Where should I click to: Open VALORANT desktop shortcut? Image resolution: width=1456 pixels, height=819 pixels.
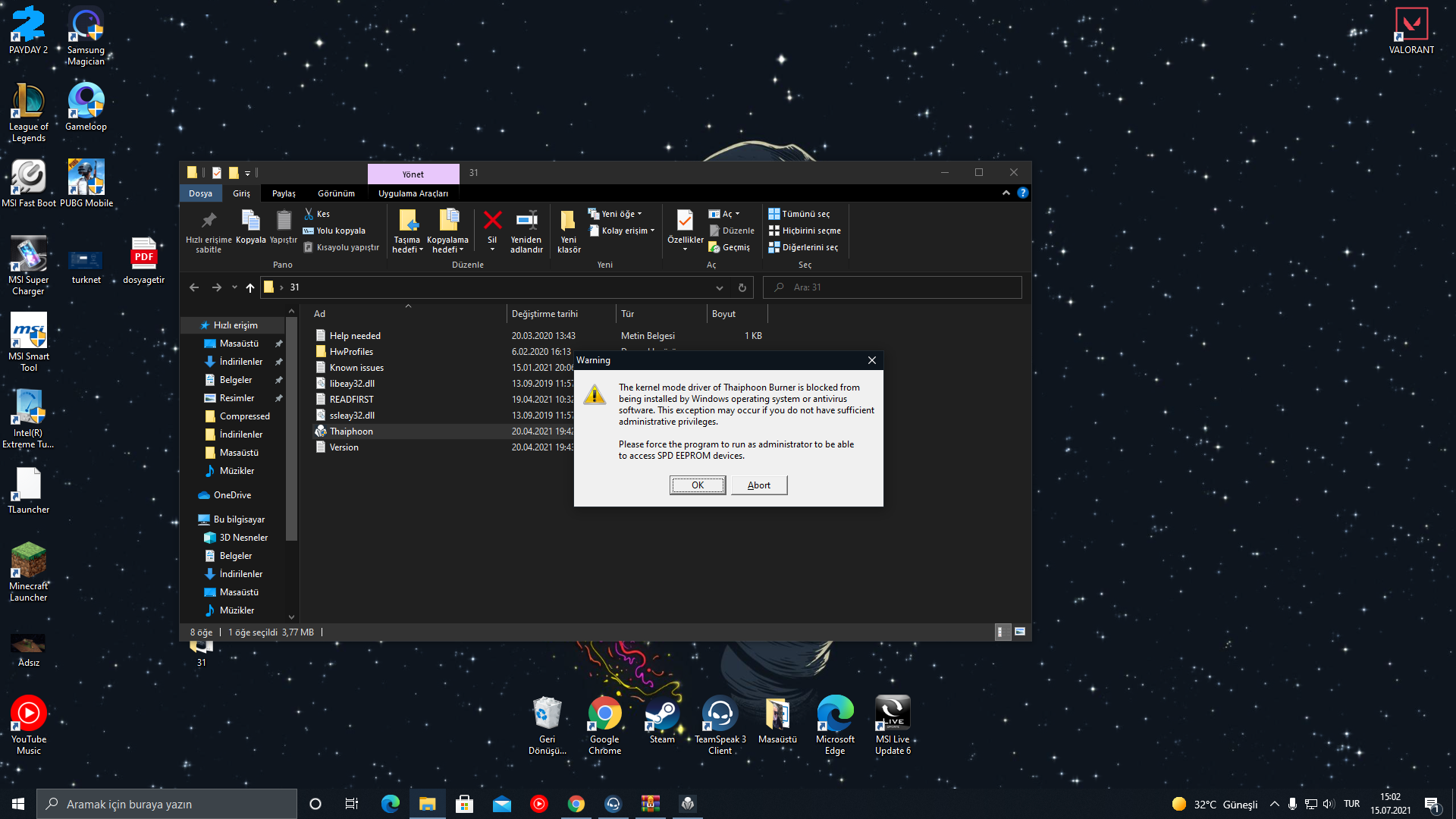coord(1411,31)
